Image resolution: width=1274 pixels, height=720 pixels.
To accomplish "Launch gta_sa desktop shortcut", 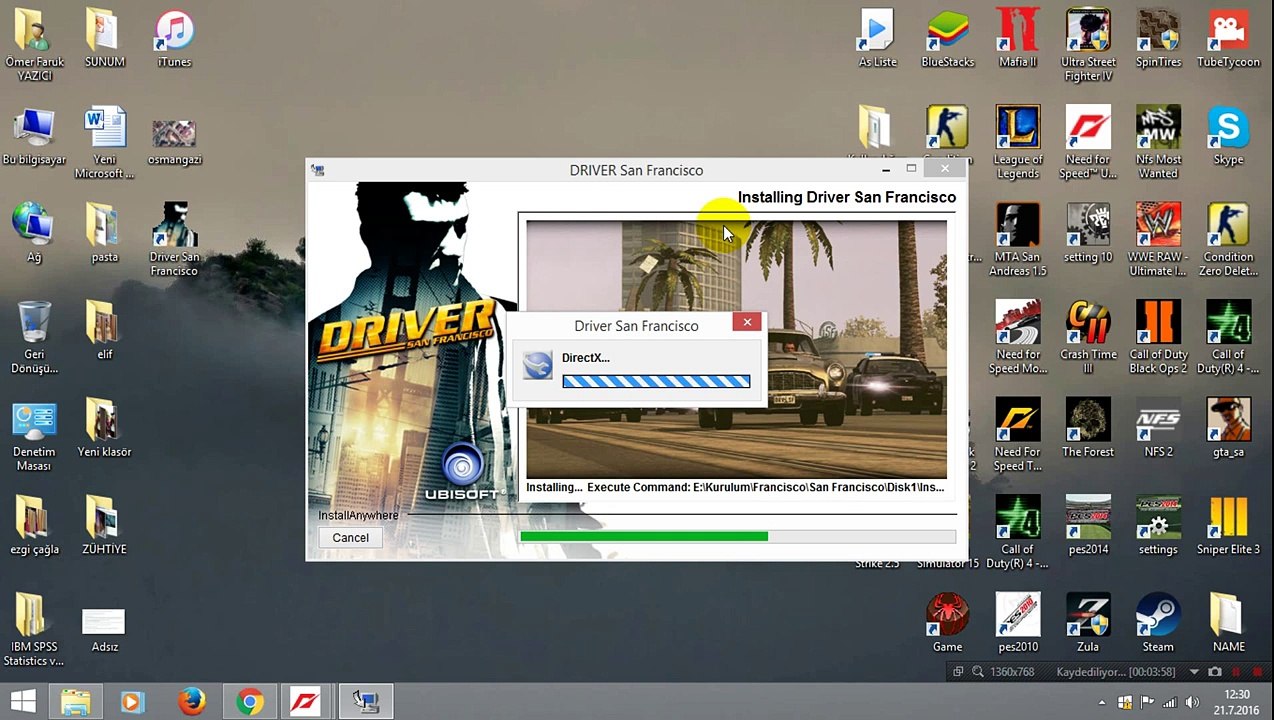I will click(x=1228, y=428).
